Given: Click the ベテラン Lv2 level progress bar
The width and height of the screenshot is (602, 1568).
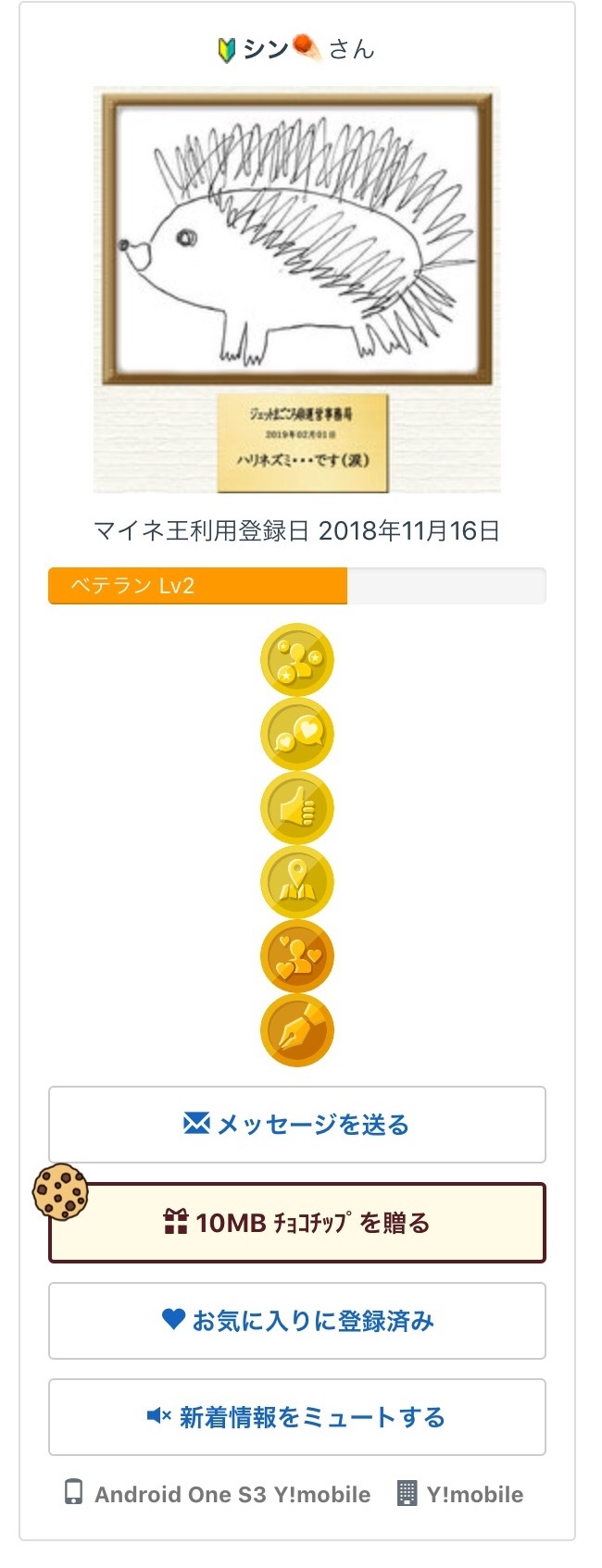Looking at the screenshot, I should coord(296,586).
